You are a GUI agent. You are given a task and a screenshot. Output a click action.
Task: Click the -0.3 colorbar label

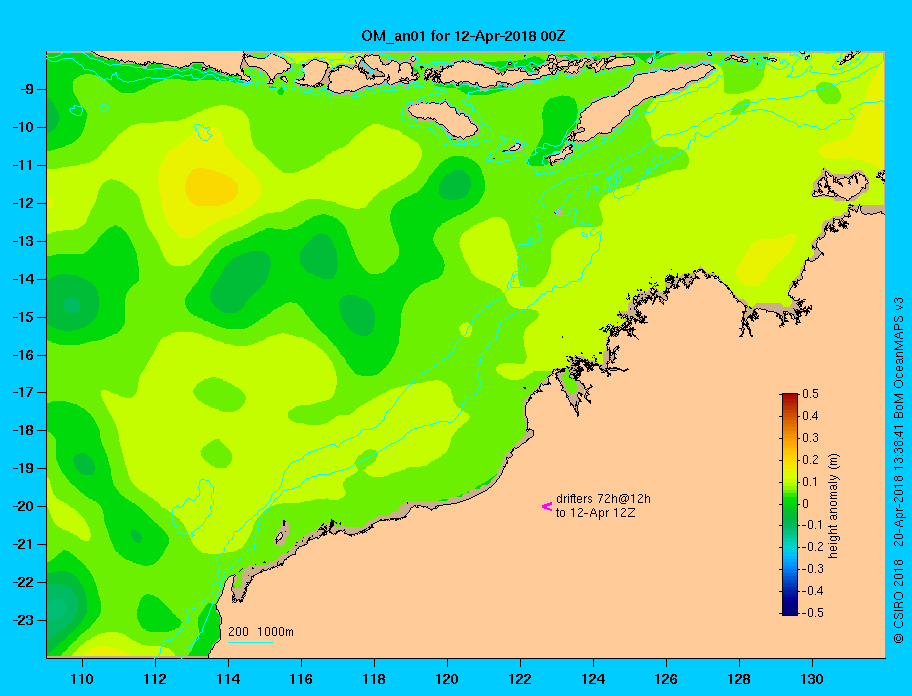813,569
